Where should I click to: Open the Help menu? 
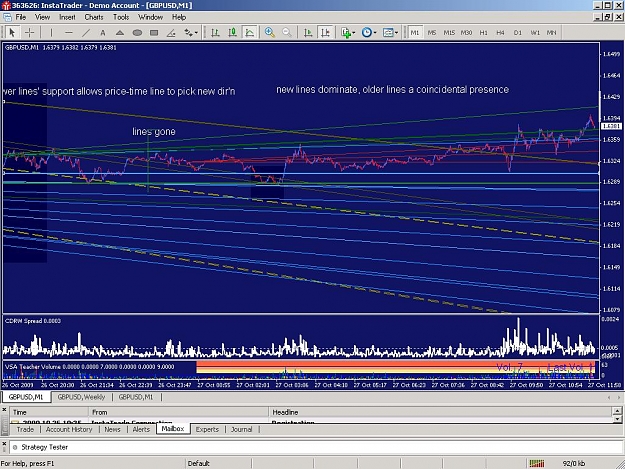(179, 17)
